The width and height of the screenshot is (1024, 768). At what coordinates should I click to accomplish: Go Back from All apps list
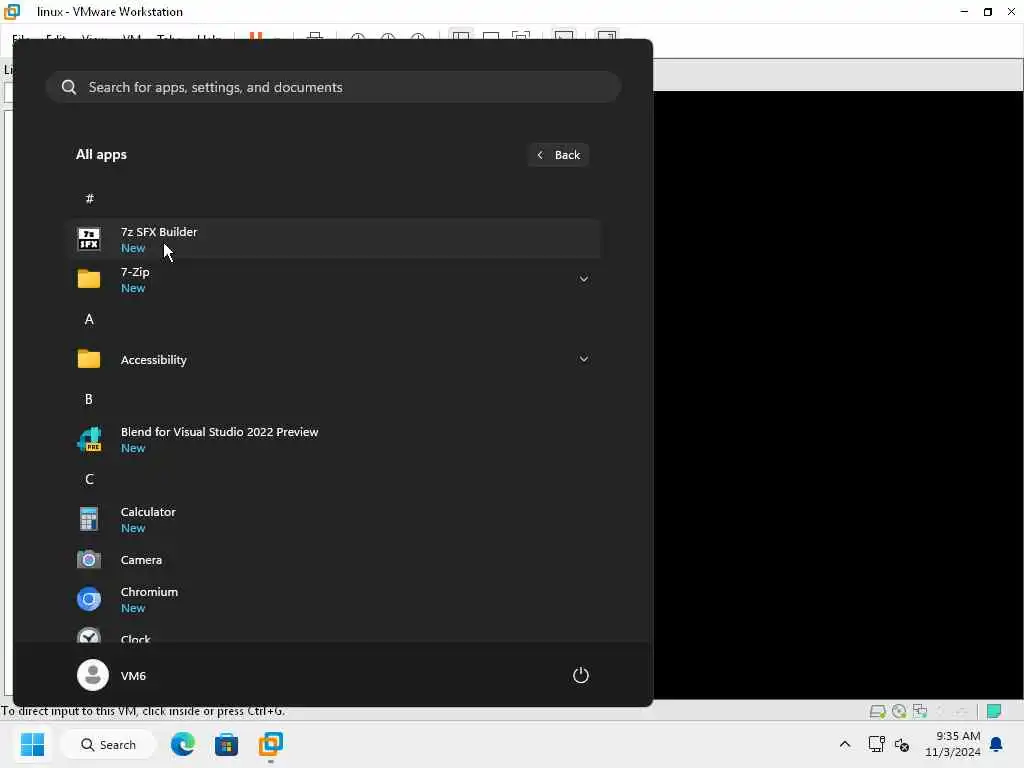(x=558, y=155)
